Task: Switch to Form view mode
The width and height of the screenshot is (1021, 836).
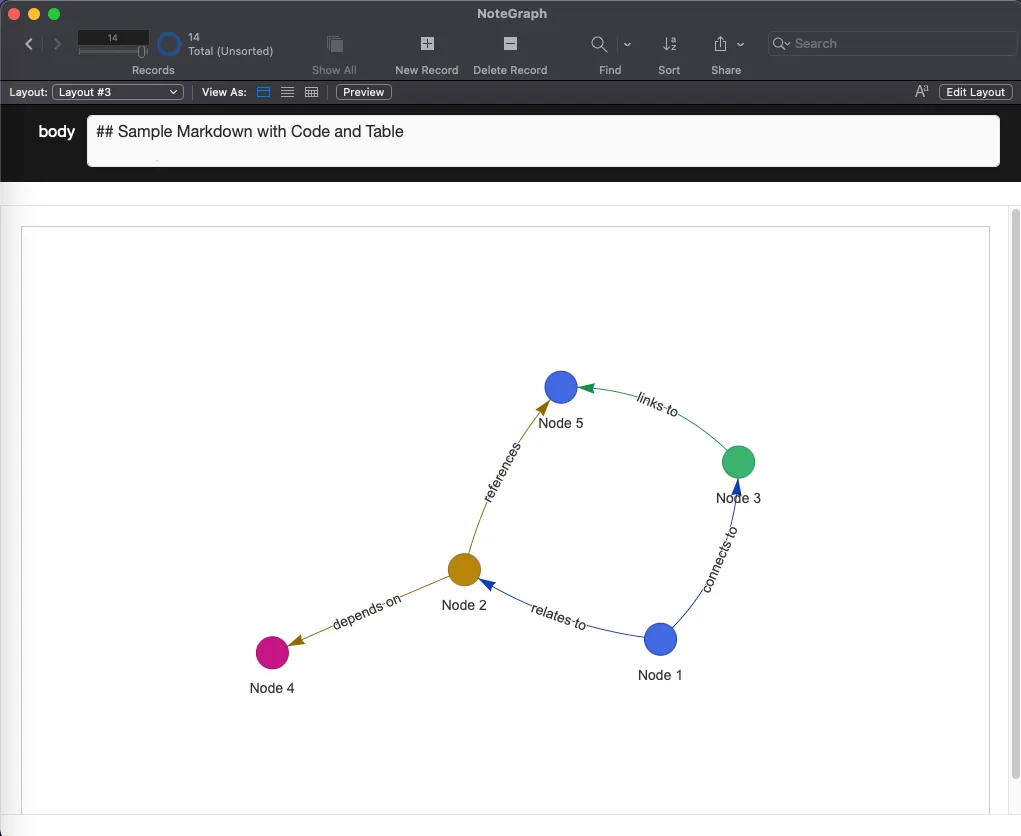Action: pyautogui.click(x=264, y=92)
